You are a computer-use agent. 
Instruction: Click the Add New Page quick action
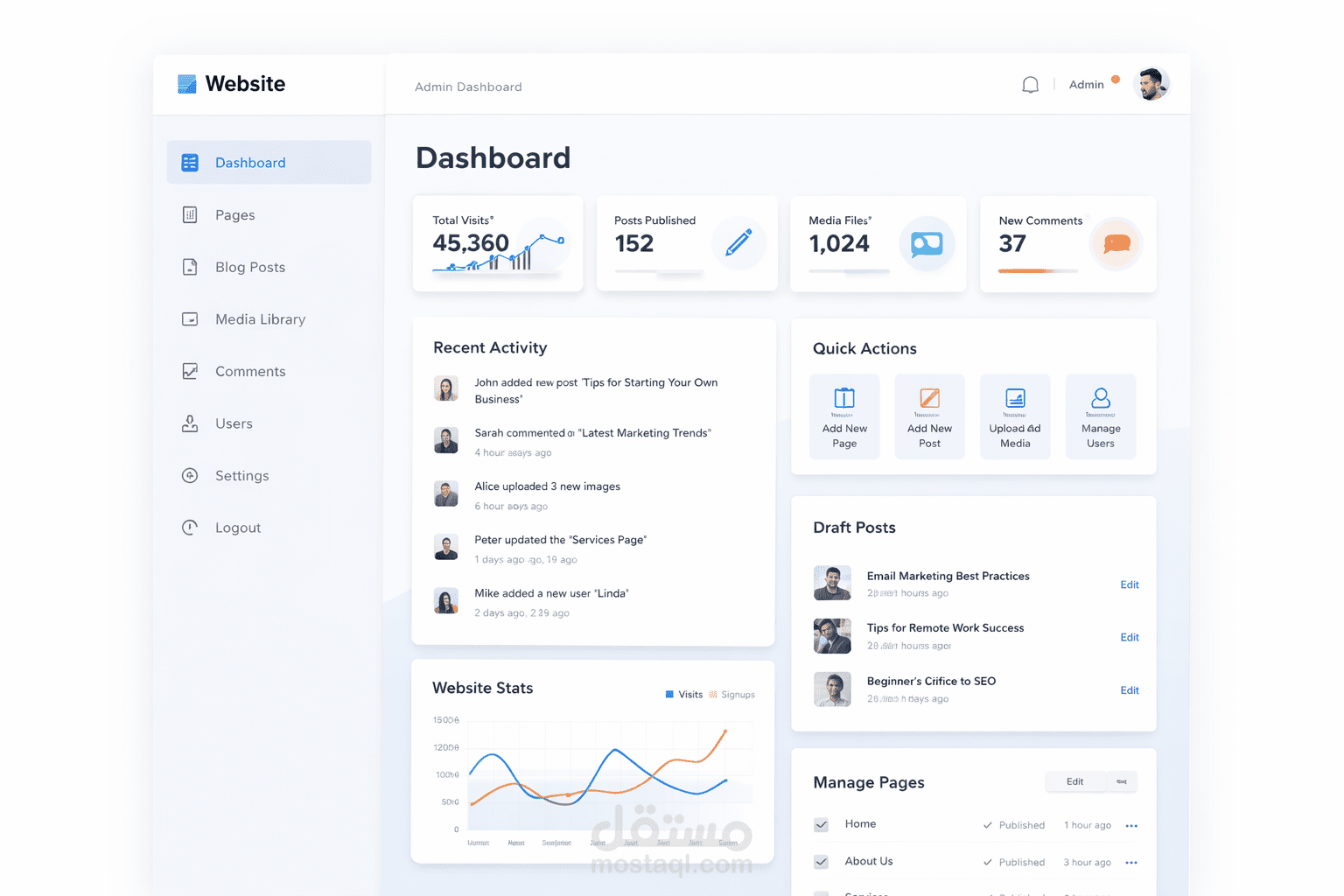point(844,416)
